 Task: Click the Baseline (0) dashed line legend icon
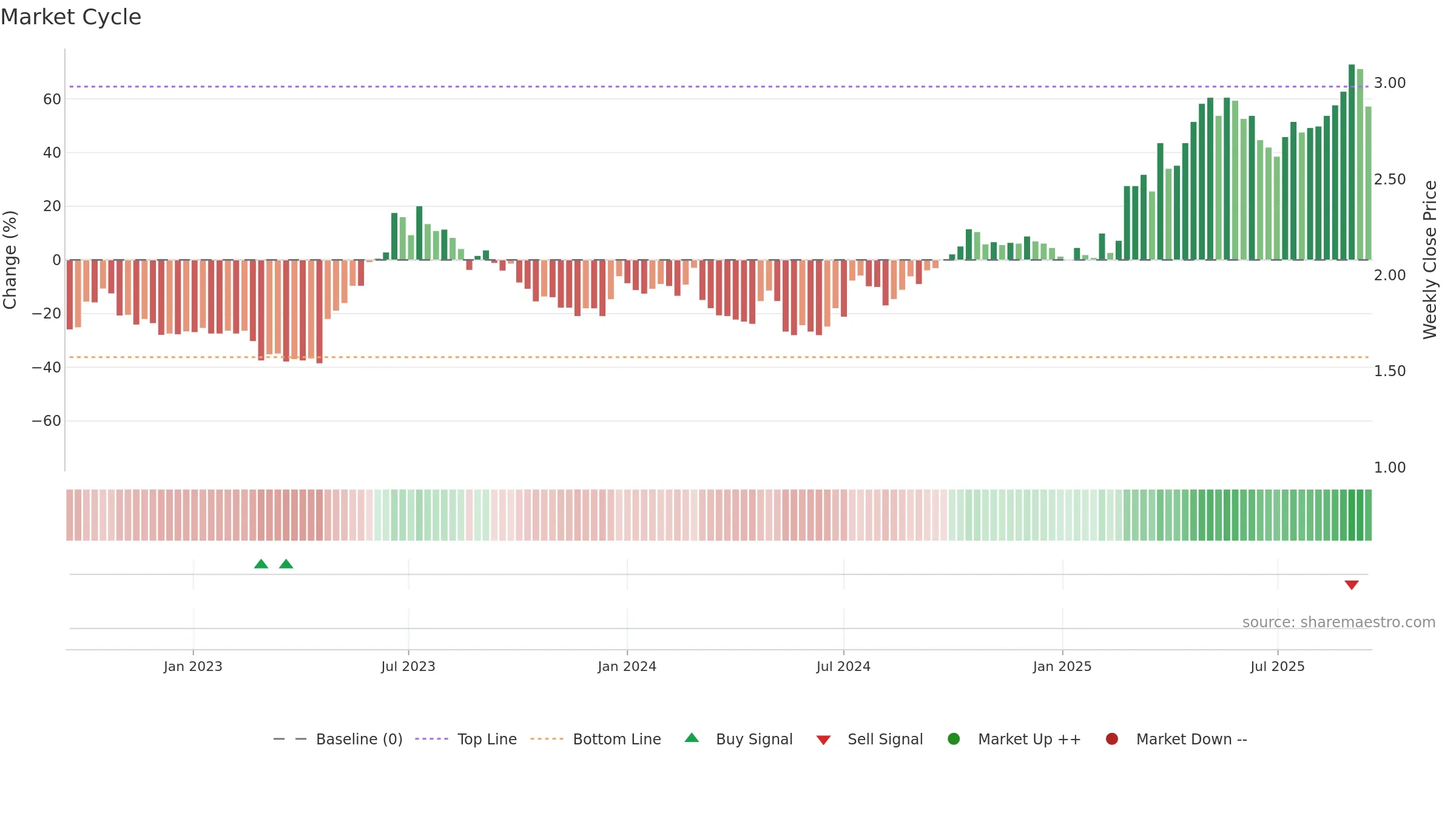tap(290, 739)
